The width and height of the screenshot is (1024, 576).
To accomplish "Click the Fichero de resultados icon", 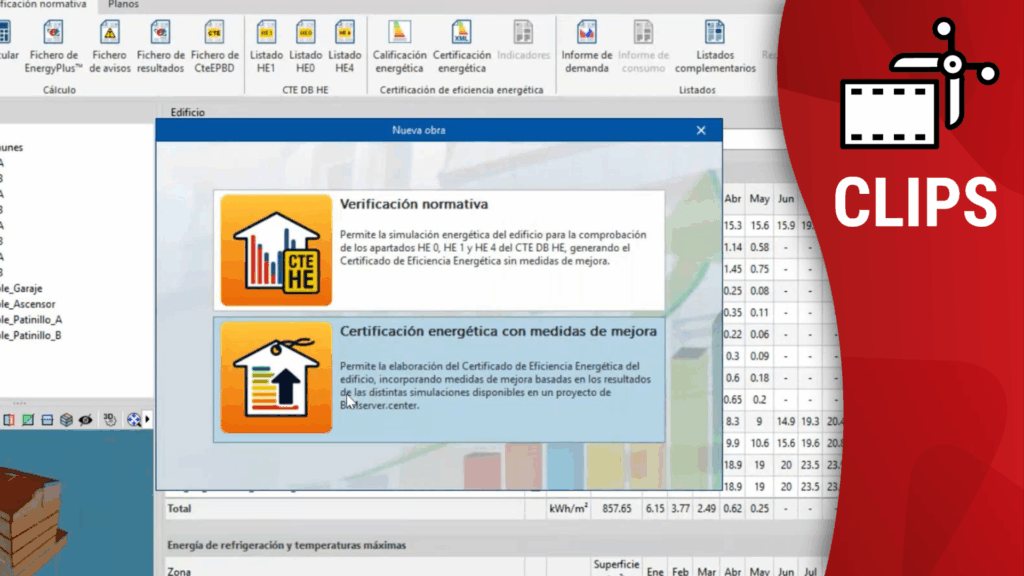I will click(x=160, y=47).
